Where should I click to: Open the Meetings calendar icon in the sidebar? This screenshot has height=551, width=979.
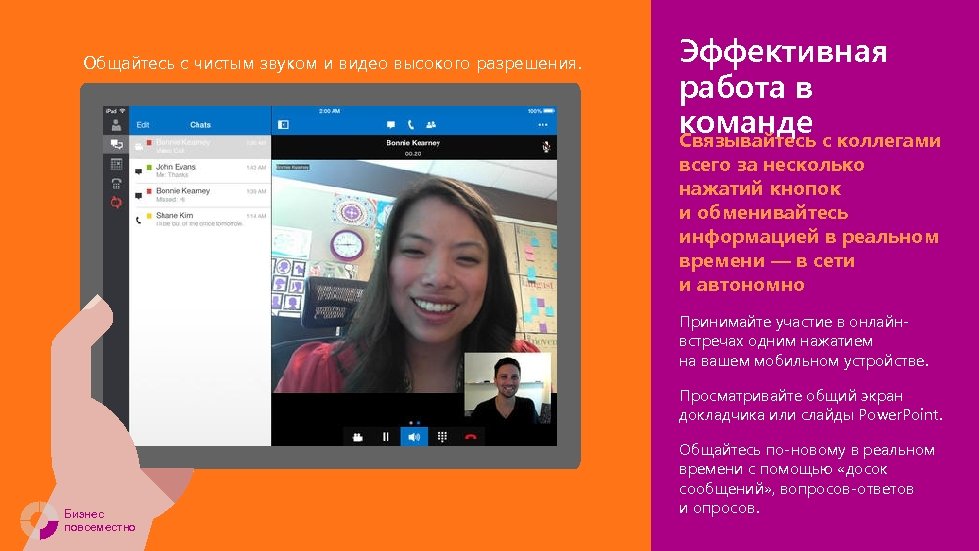coord(116,164)
